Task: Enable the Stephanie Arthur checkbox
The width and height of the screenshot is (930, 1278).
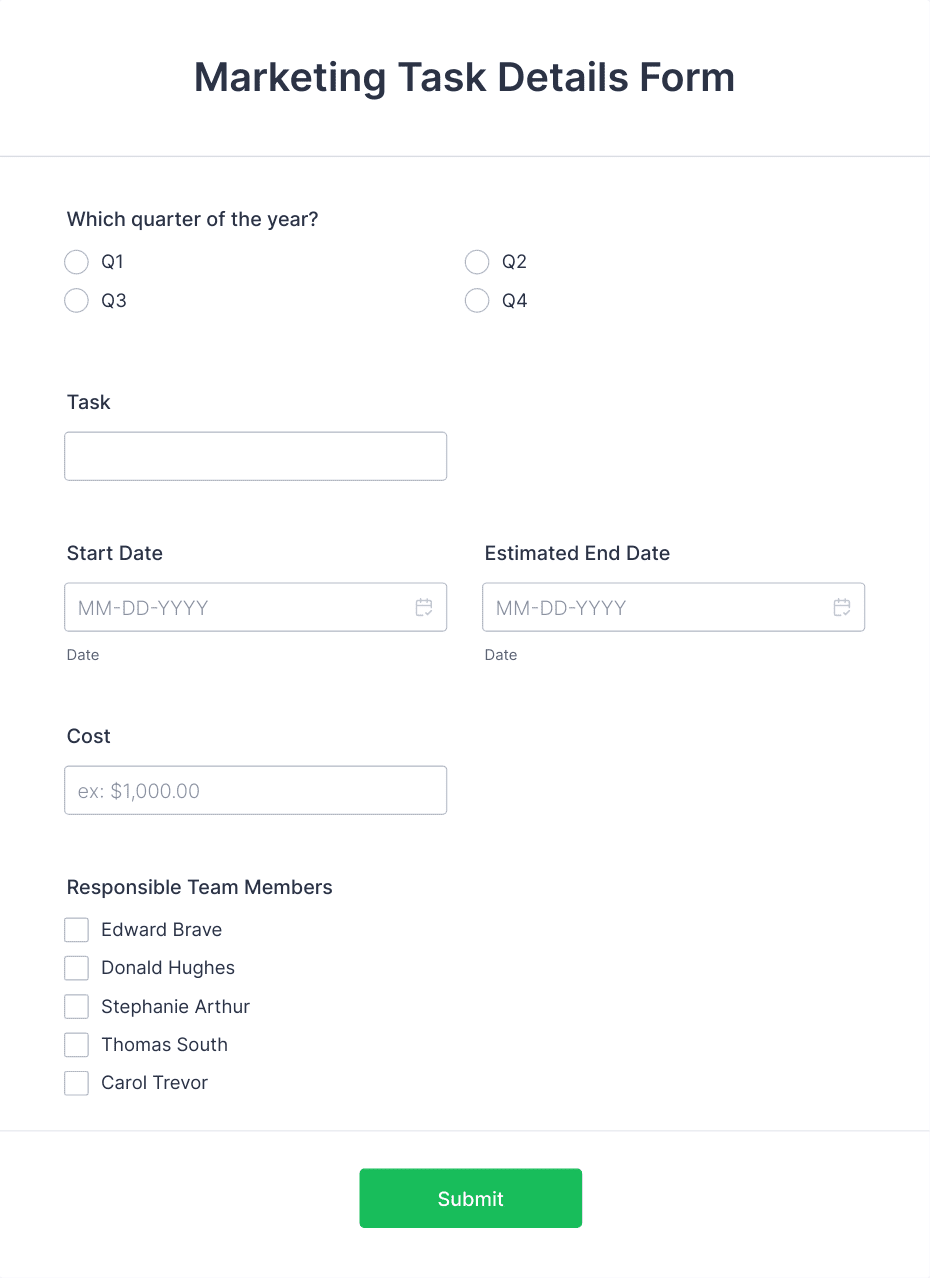Action: (76, 1006)
